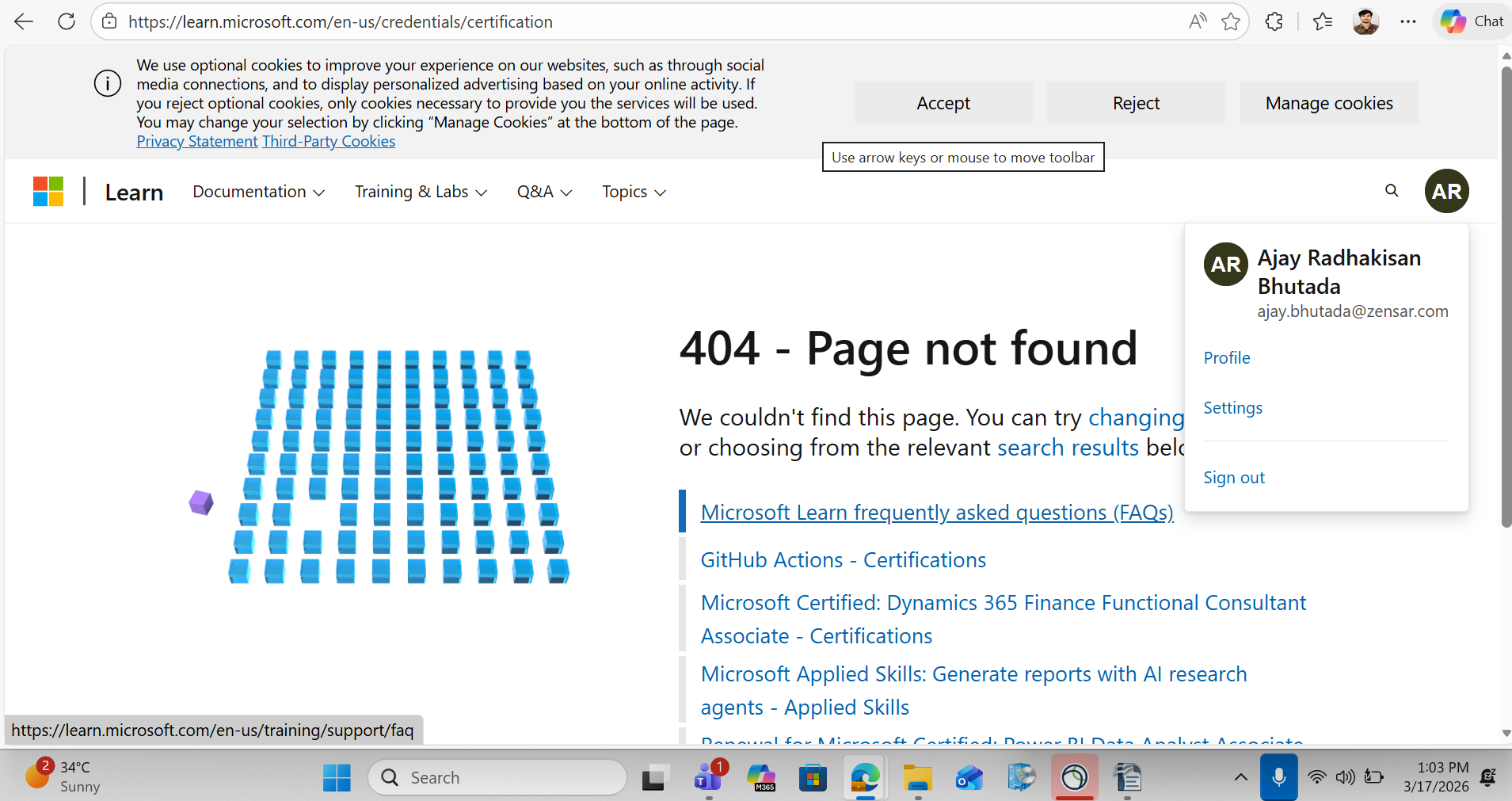
Task: Open volume control in tray
Action: [1345, 777]
